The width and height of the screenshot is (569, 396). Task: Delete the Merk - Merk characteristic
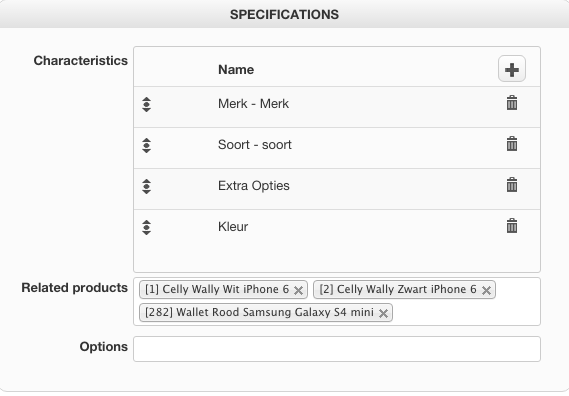[x=512, y=103]
